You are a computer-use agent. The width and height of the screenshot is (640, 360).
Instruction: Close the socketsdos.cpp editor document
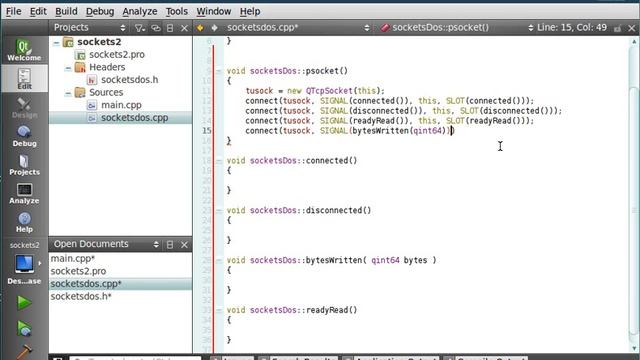pos(631,28)
